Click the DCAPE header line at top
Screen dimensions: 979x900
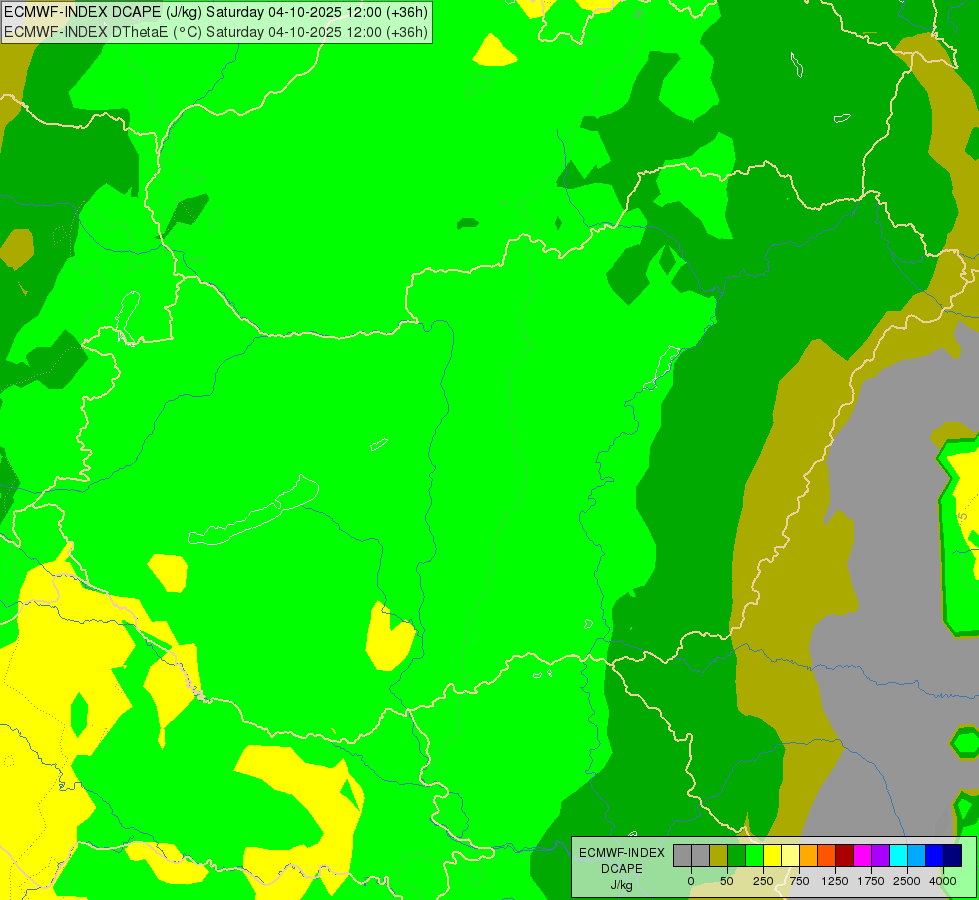pyautogui.click(x=216, y=12)
